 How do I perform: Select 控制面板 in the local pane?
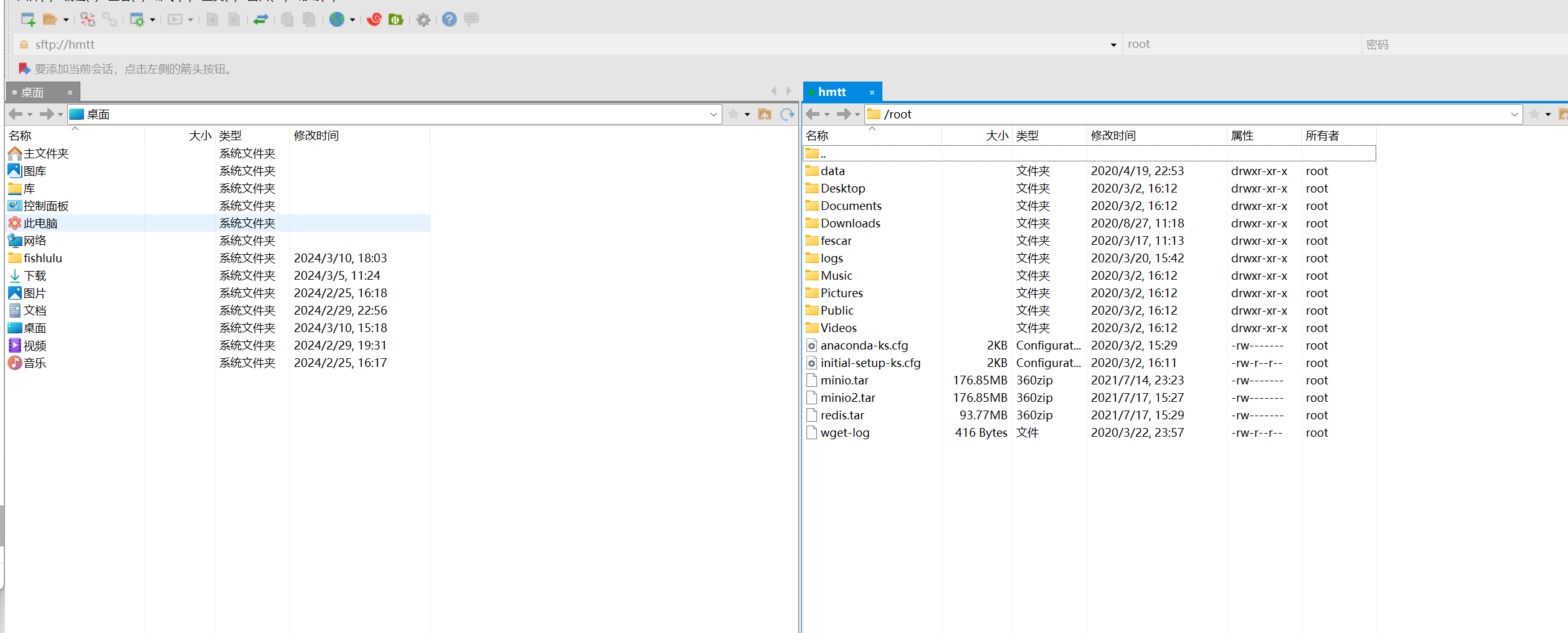tap(218, 206)
